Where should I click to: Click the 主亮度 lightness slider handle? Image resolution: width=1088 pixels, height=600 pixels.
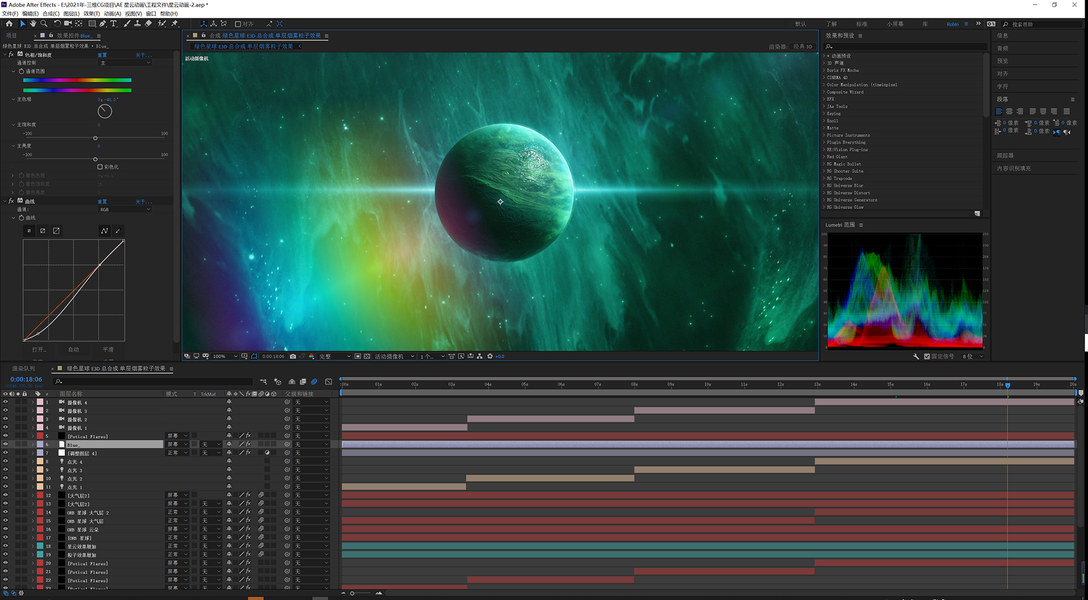tap(95, 160)
